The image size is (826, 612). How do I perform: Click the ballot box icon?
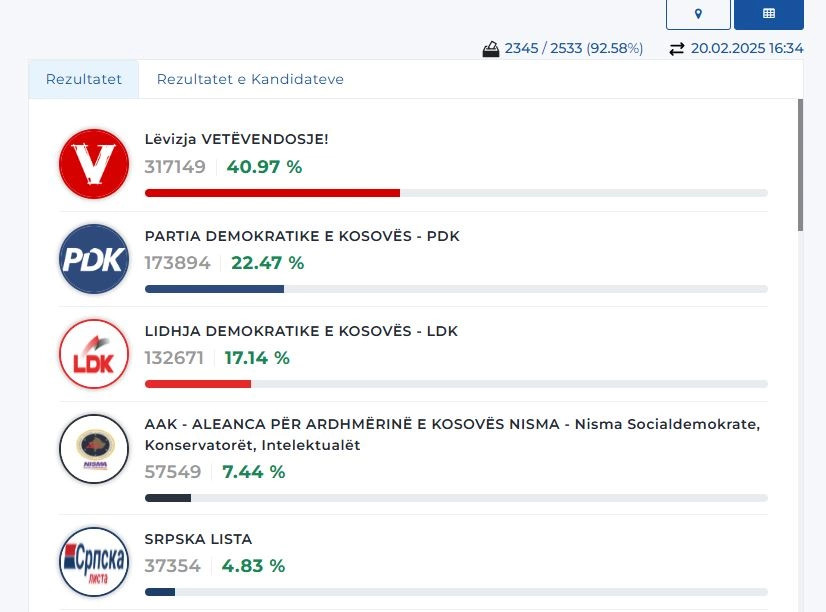[x=491, y=48]
